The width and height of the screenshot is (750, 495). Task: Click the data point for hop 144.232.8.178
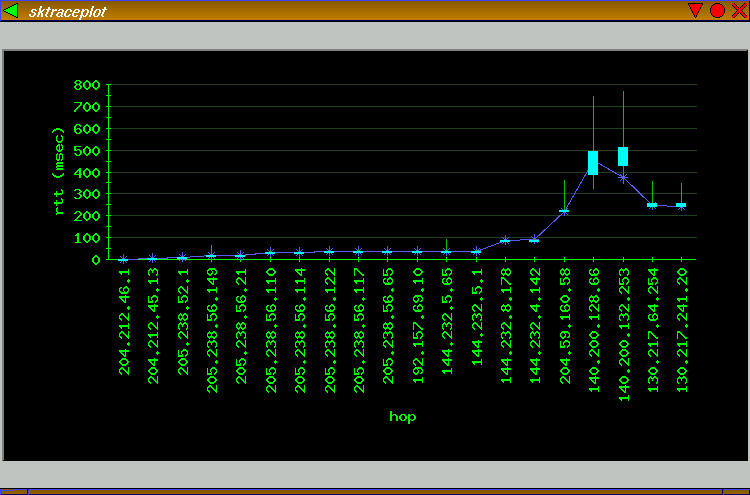pyautogui.click(x=505, y=240)
